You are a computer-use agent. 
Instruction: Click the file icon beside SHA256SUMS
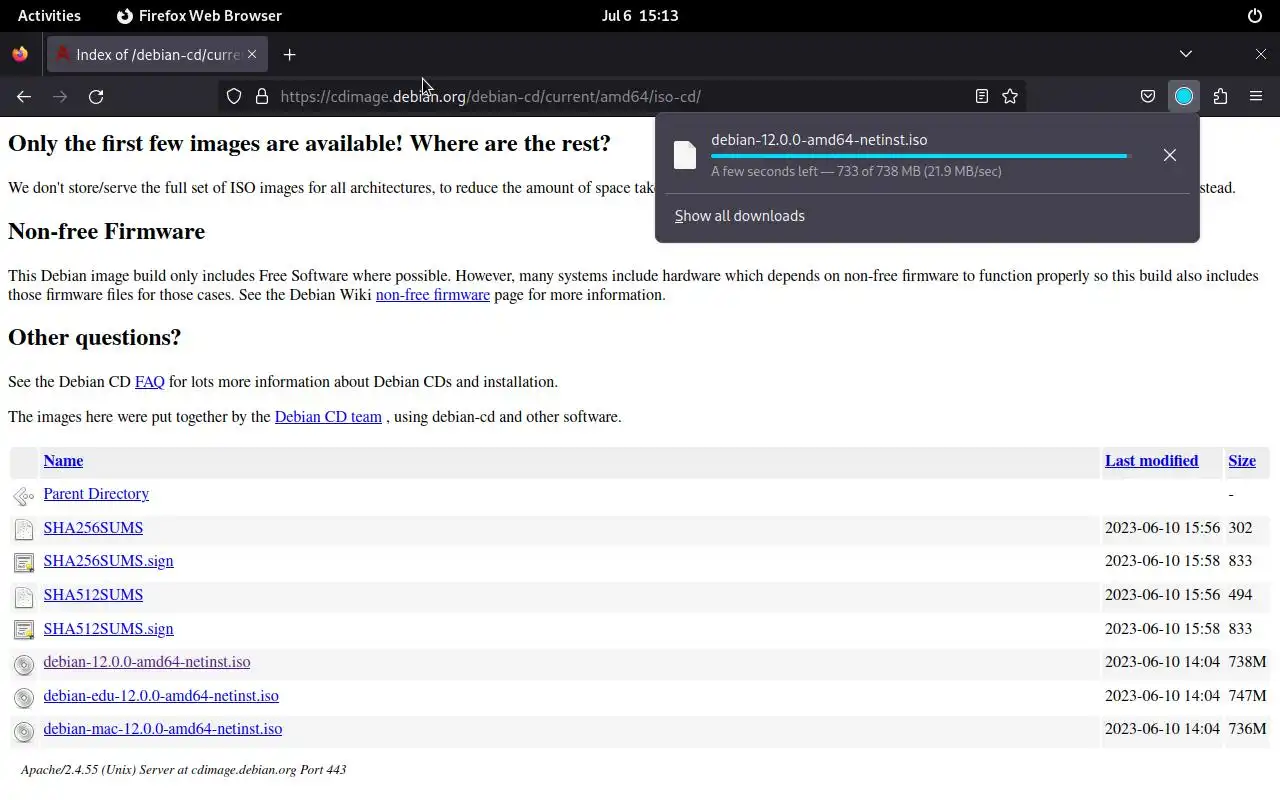pos(24,529)
